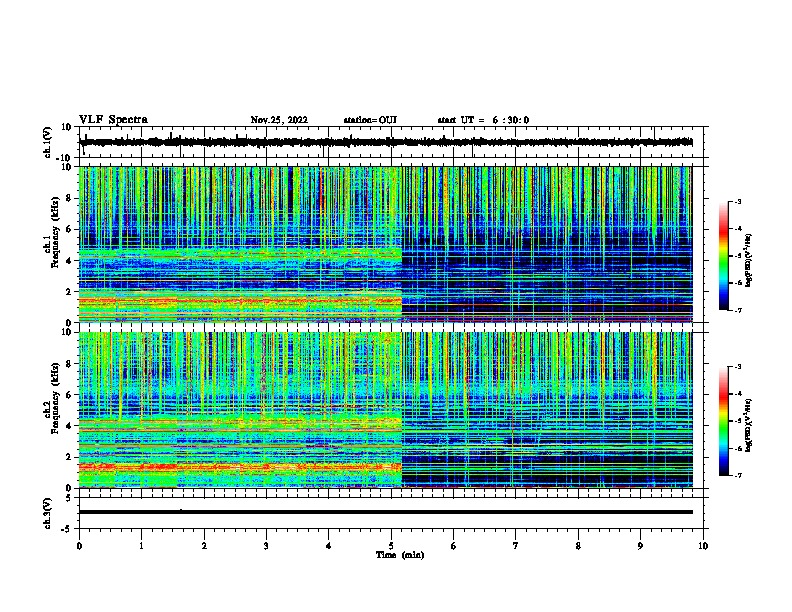Click the 'Time (min)' axis label
Image resolution: width=792 pixels, height=612 pixels.
(400, 555)
